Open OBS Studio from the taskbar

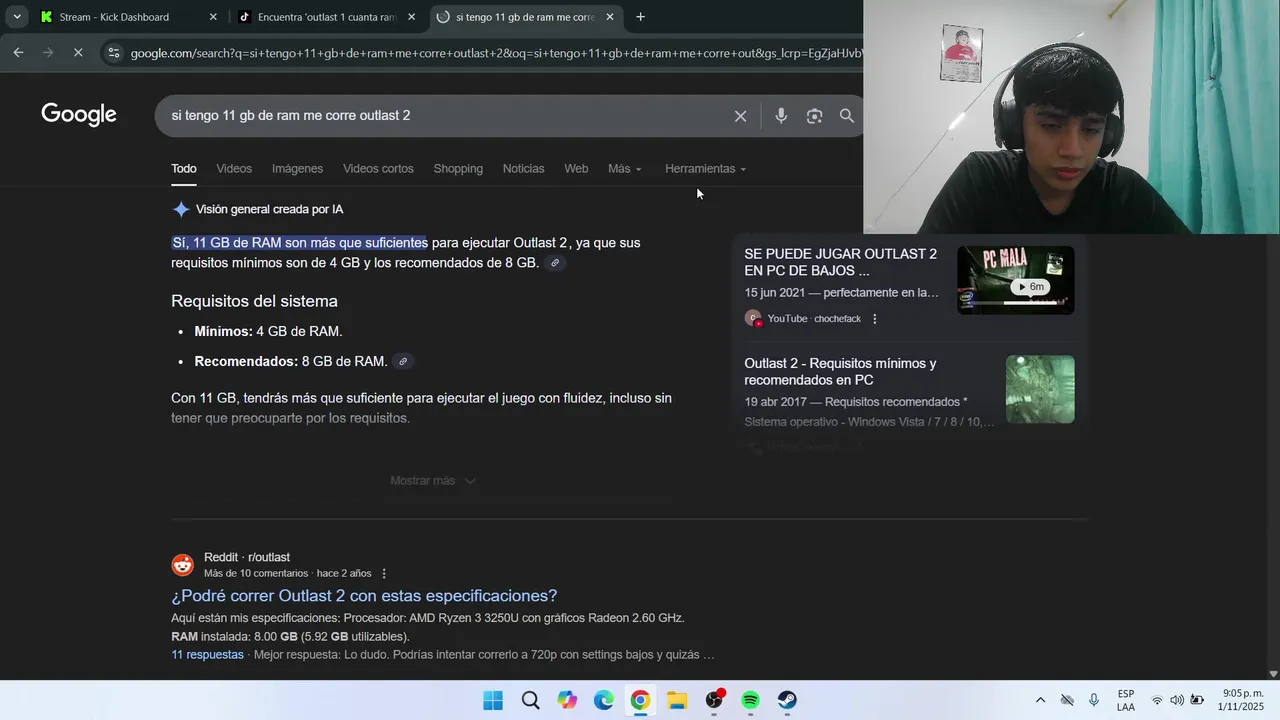coord(714,700)
